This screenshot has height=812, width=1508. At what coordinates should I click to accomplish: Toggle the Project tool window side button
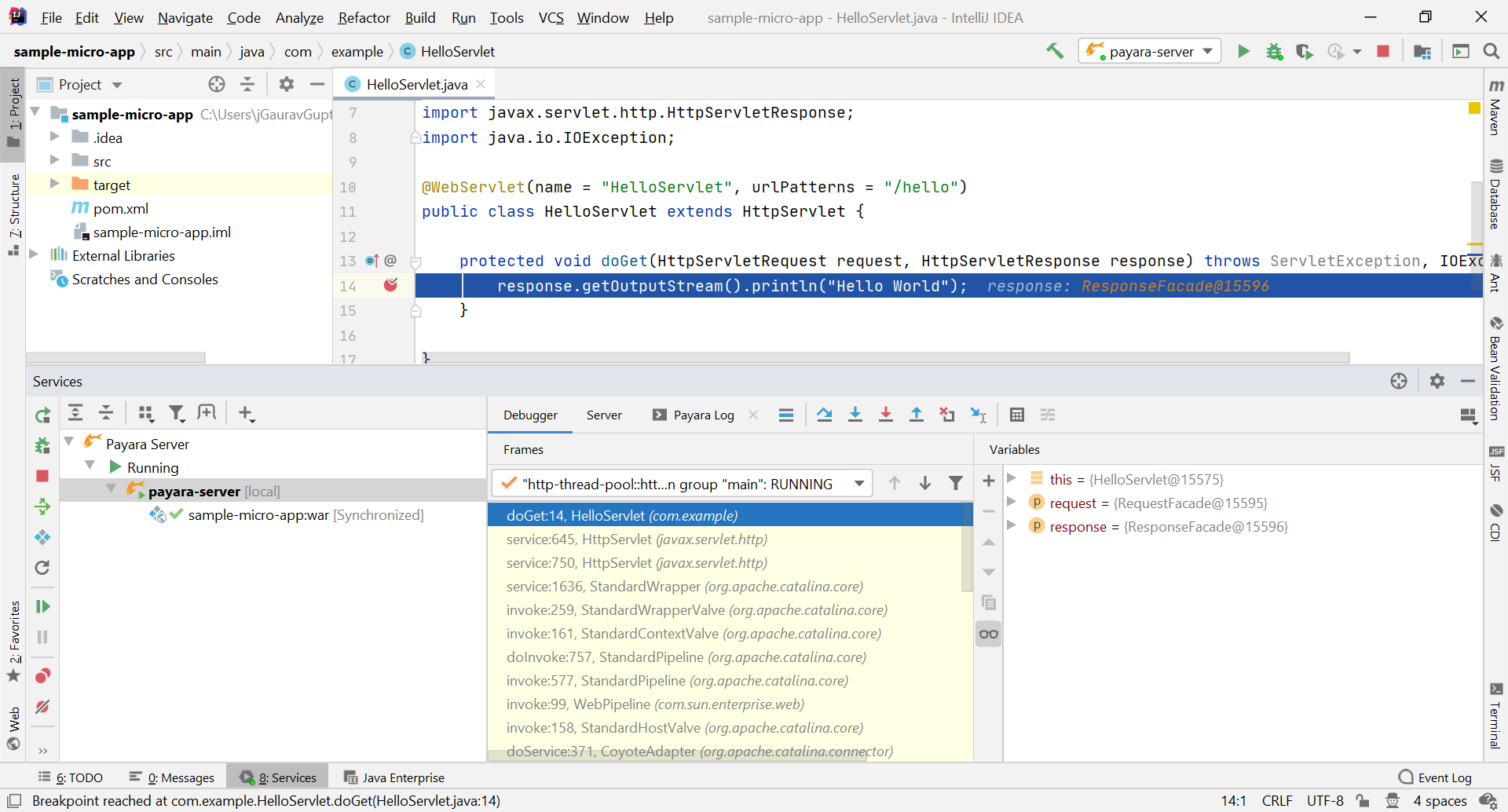(13, 110)
